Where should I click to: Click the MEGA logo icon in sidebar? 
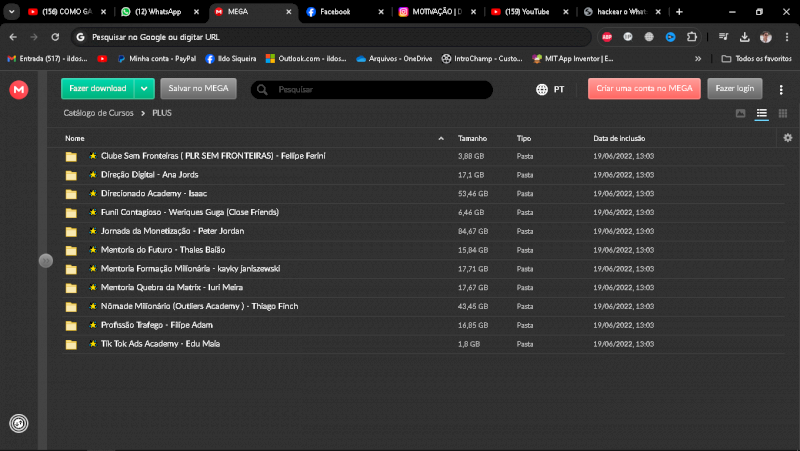click(19, 90)
